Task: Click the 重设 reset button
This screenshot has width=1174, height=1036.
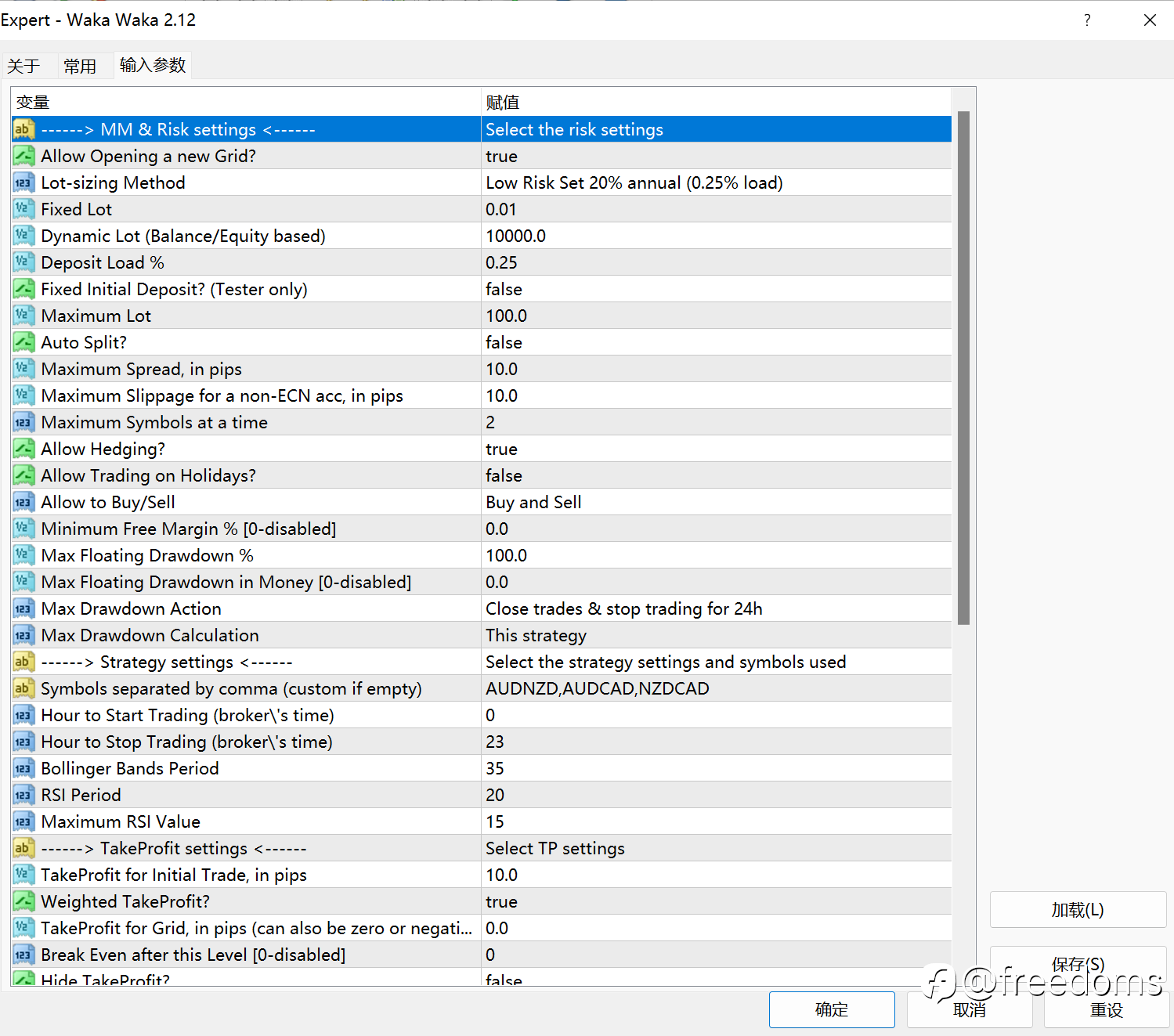Action: tap(1107, 1010)
